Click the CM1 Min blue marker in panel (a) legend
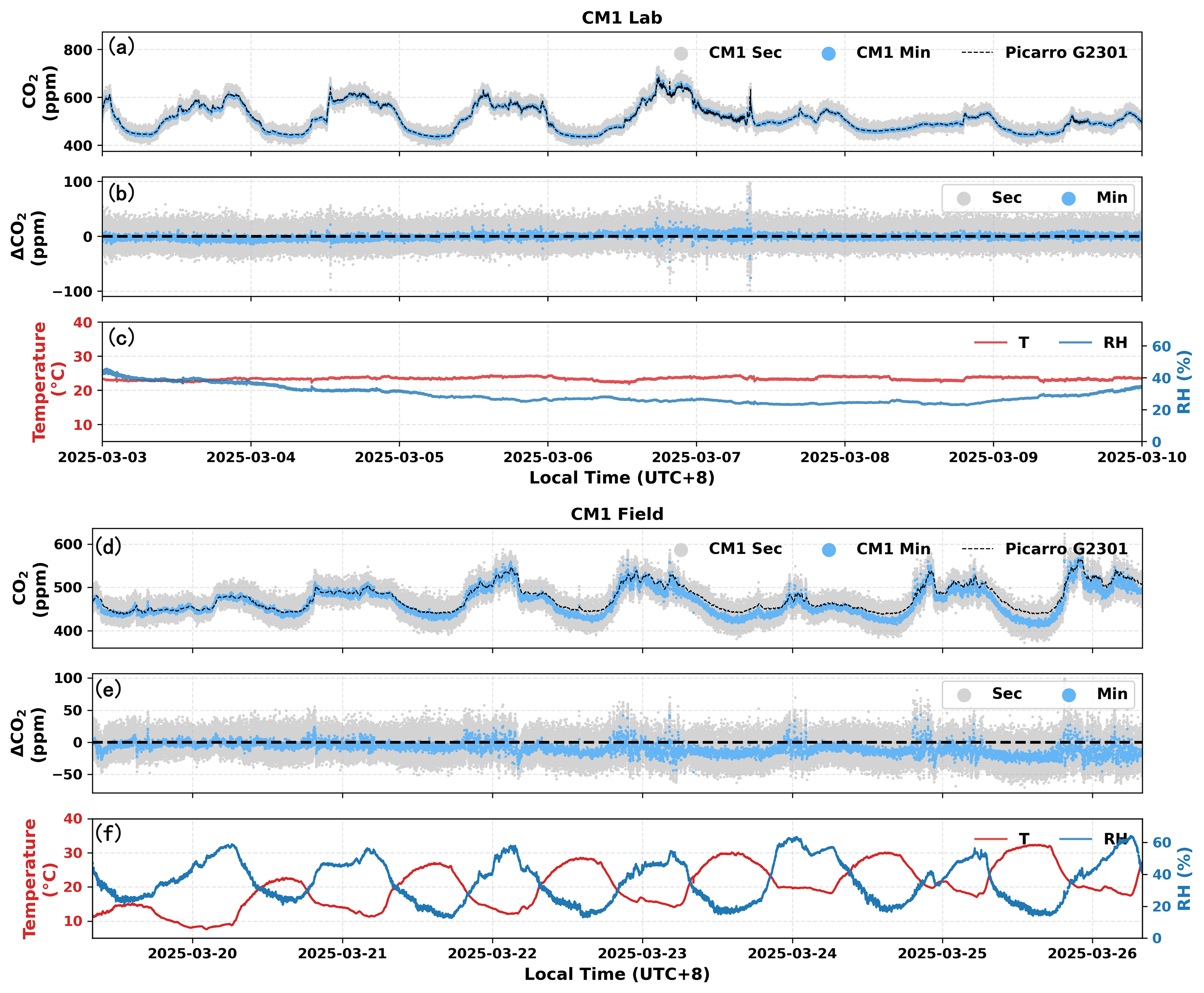The height and width of the screenshot is (993, 1204). pos(828,53)
